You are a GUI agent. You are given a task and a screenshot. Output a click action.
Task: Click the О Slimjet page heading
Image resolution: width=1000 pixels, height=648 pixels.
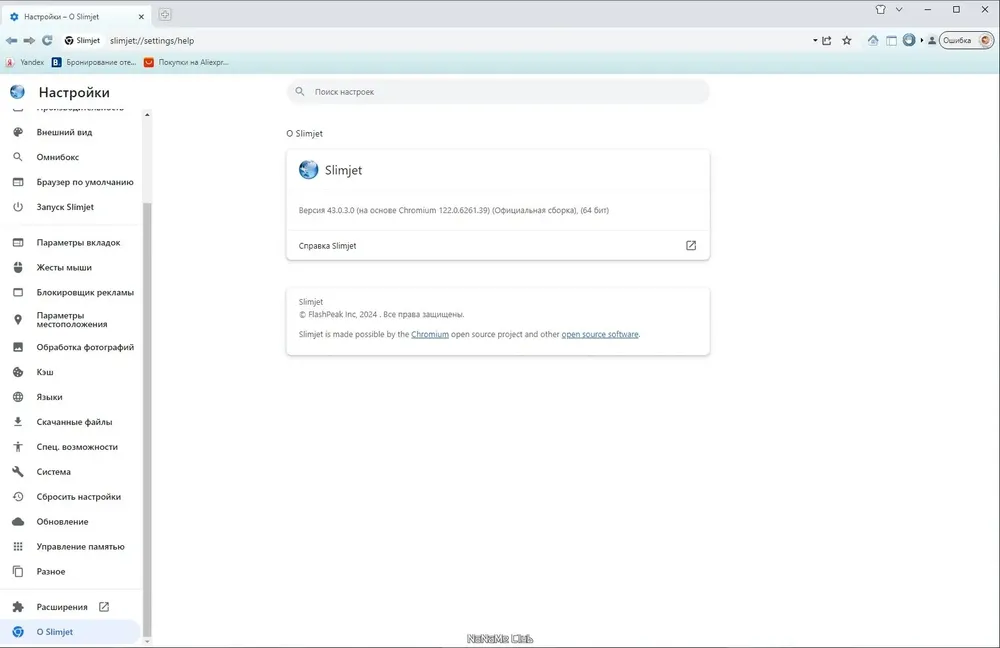305,133
